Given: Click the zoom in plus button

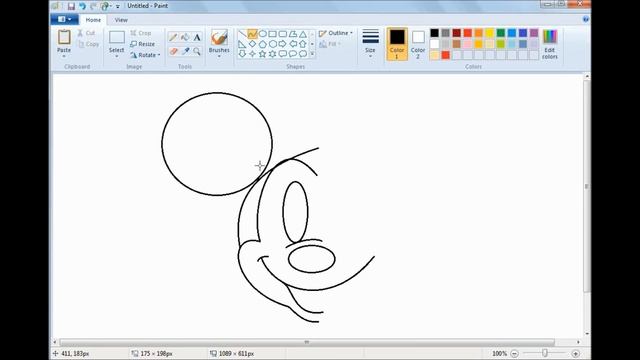Looking at the screenshot, I should (576, 353).
